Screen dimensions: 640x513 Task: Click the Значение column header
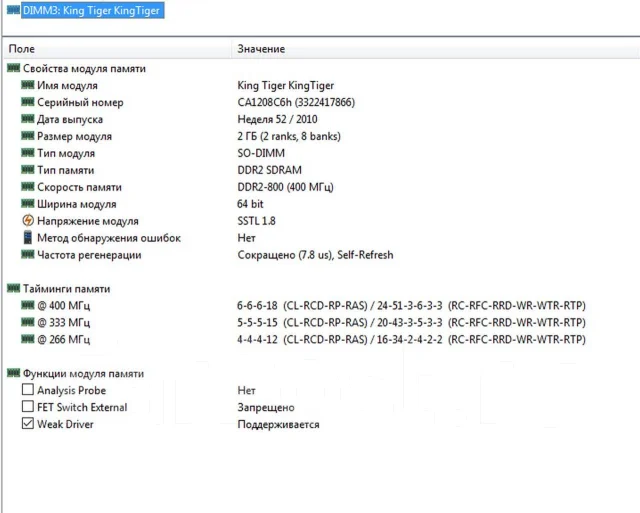261,49
